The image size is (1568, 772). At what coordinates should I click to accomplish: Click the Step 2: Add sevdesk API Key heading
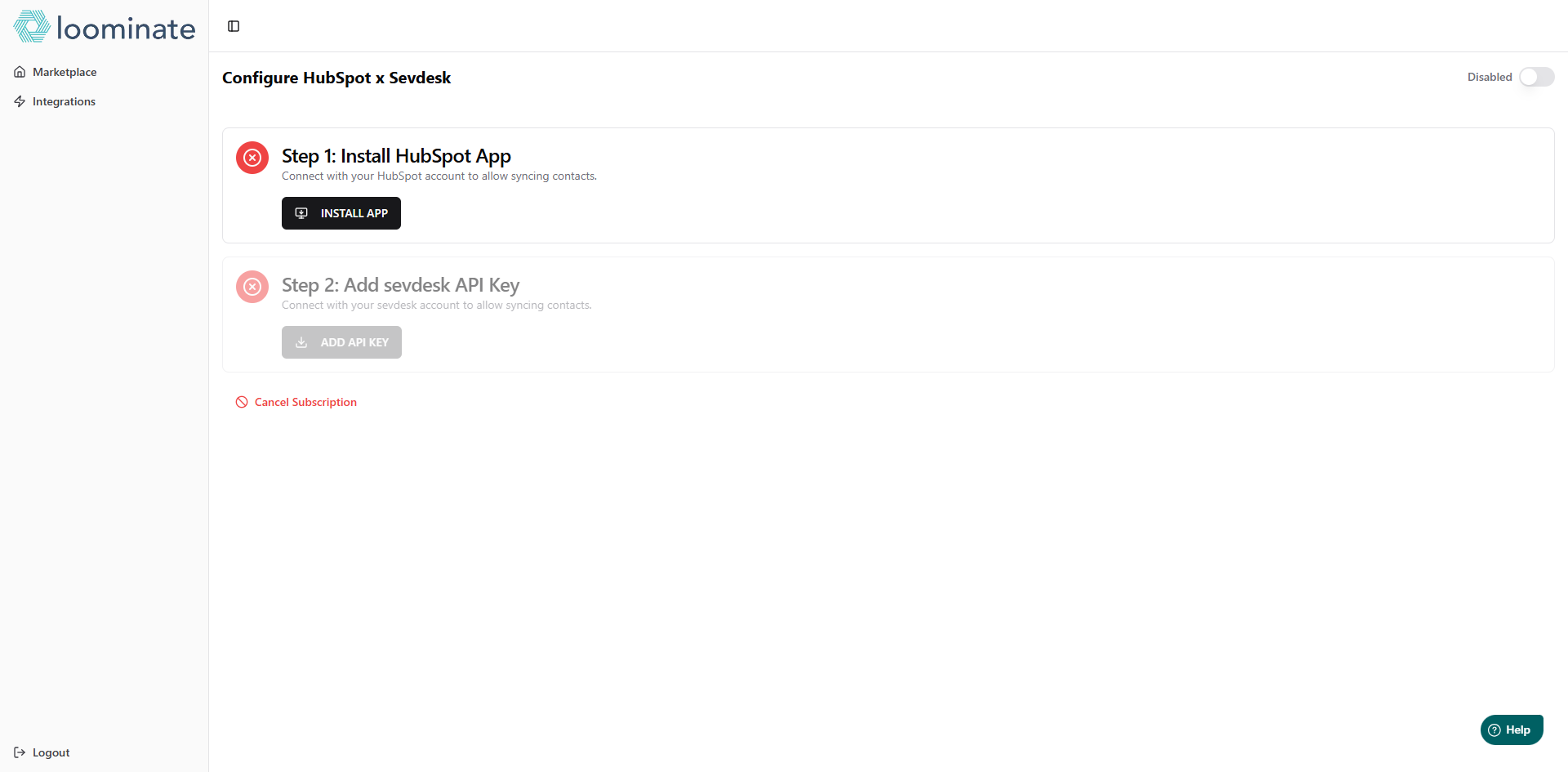(400, 285)
